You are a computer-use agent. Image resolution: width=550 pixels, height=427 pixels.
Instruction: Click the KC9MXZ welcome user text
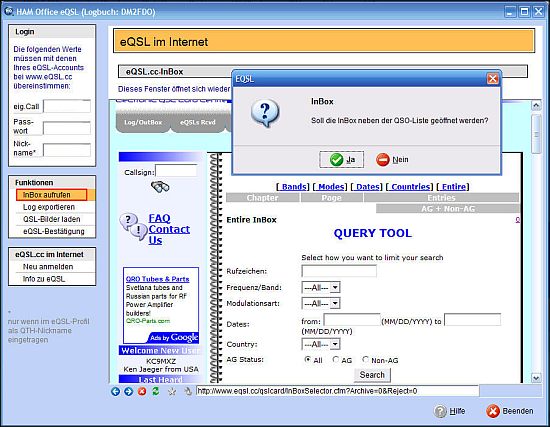point(161,361)
